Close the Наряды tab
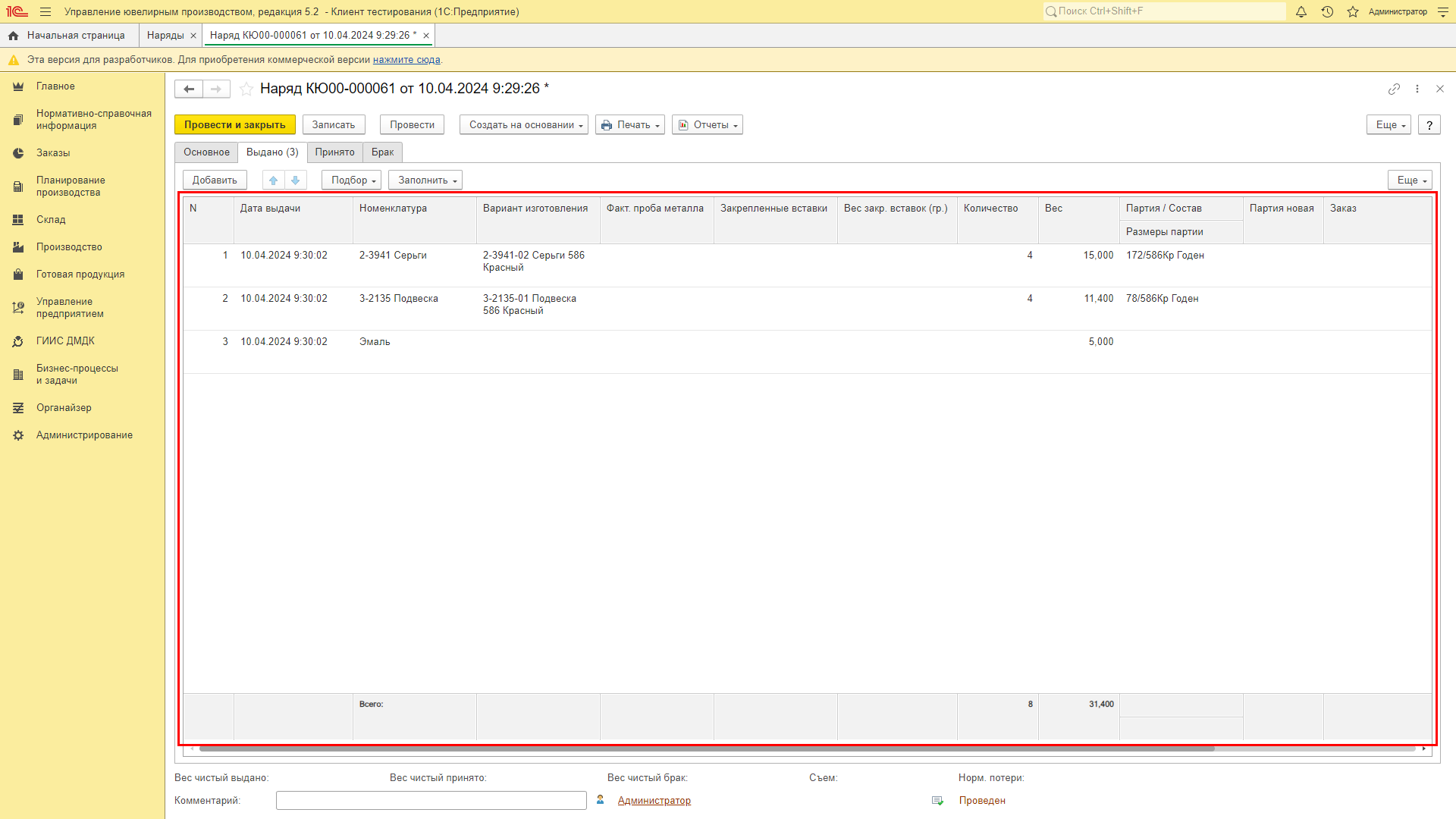1456x819 pixels. click(193, 36)
